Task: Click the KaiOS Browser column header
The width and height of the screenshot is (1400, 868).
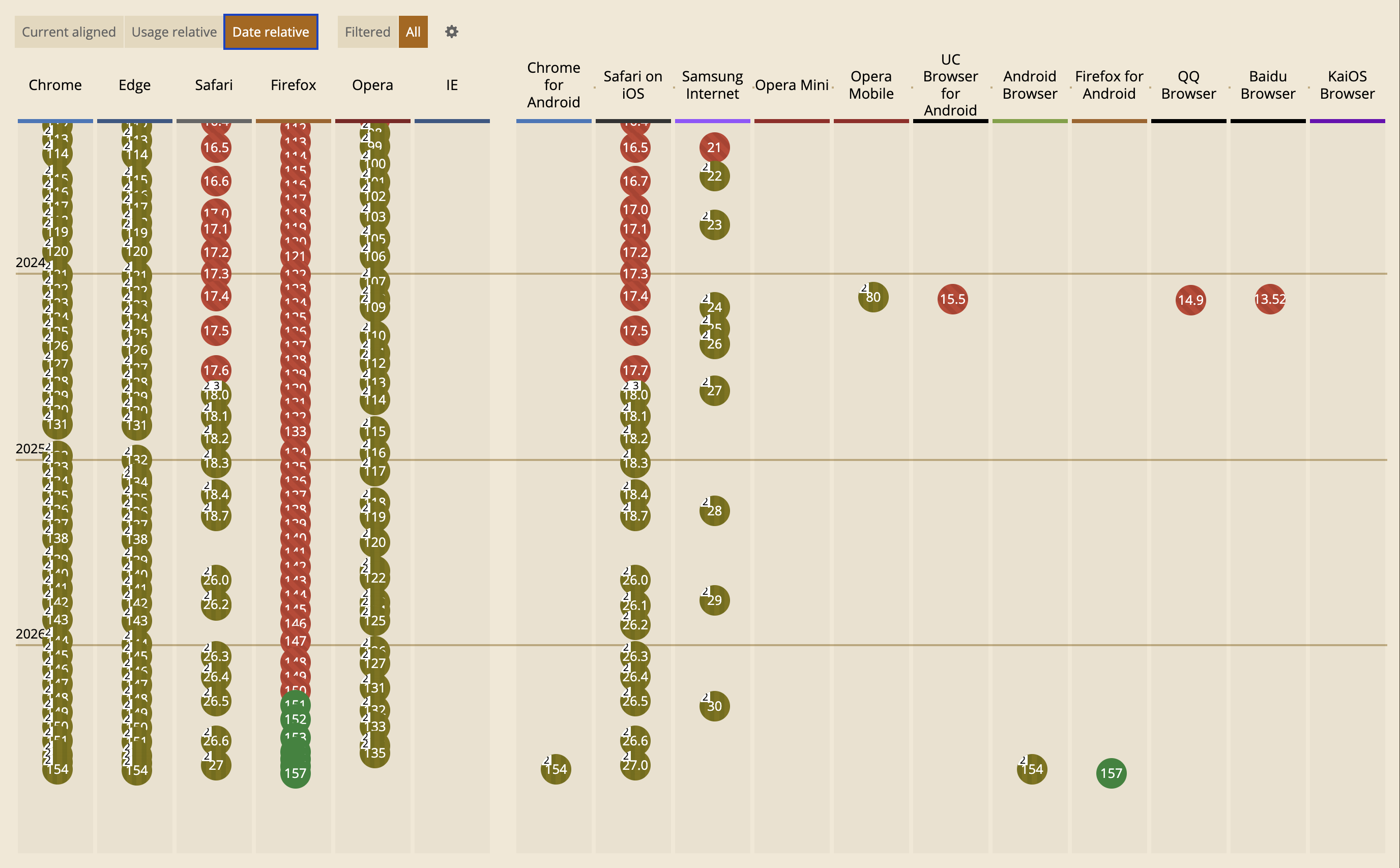Action: tap(1347, 85)
